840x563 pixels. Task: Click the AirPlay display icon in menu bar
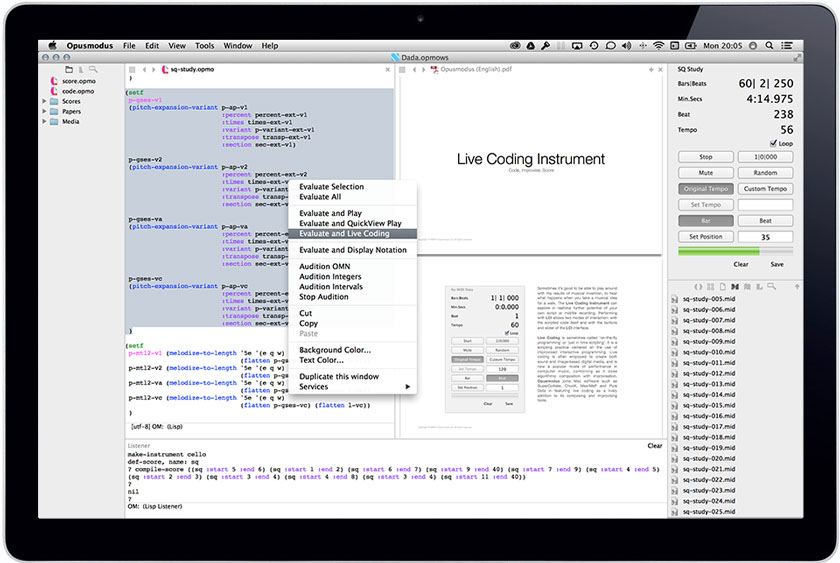(x=577, y=46)
